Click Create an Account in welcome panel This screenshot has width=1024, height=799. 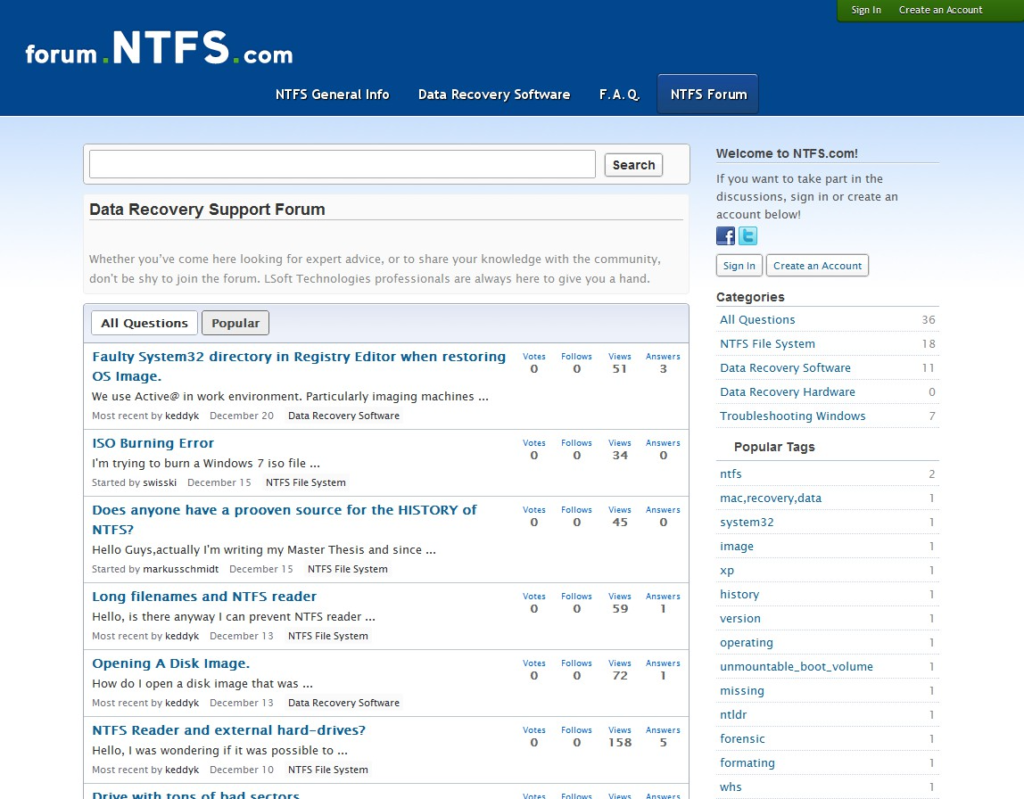pos(817,265)
